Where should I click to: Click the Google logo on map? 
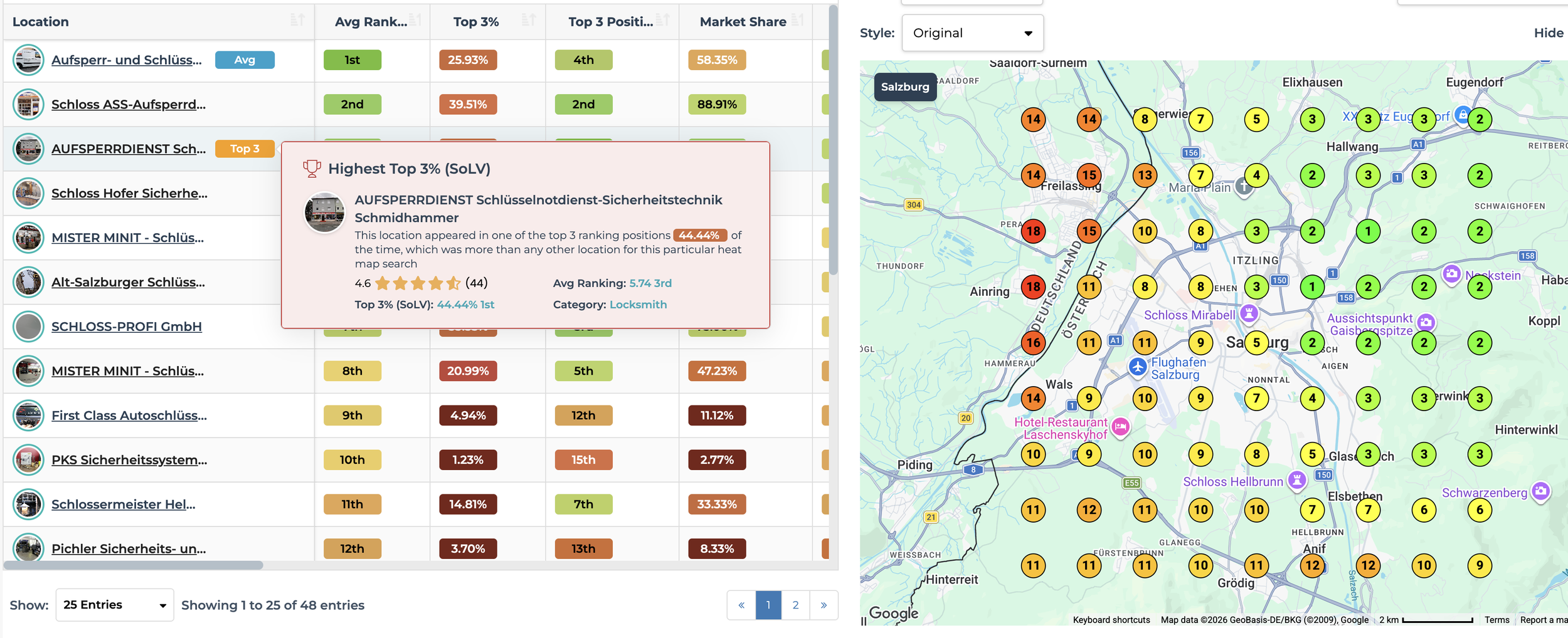(x=894, y=613)
